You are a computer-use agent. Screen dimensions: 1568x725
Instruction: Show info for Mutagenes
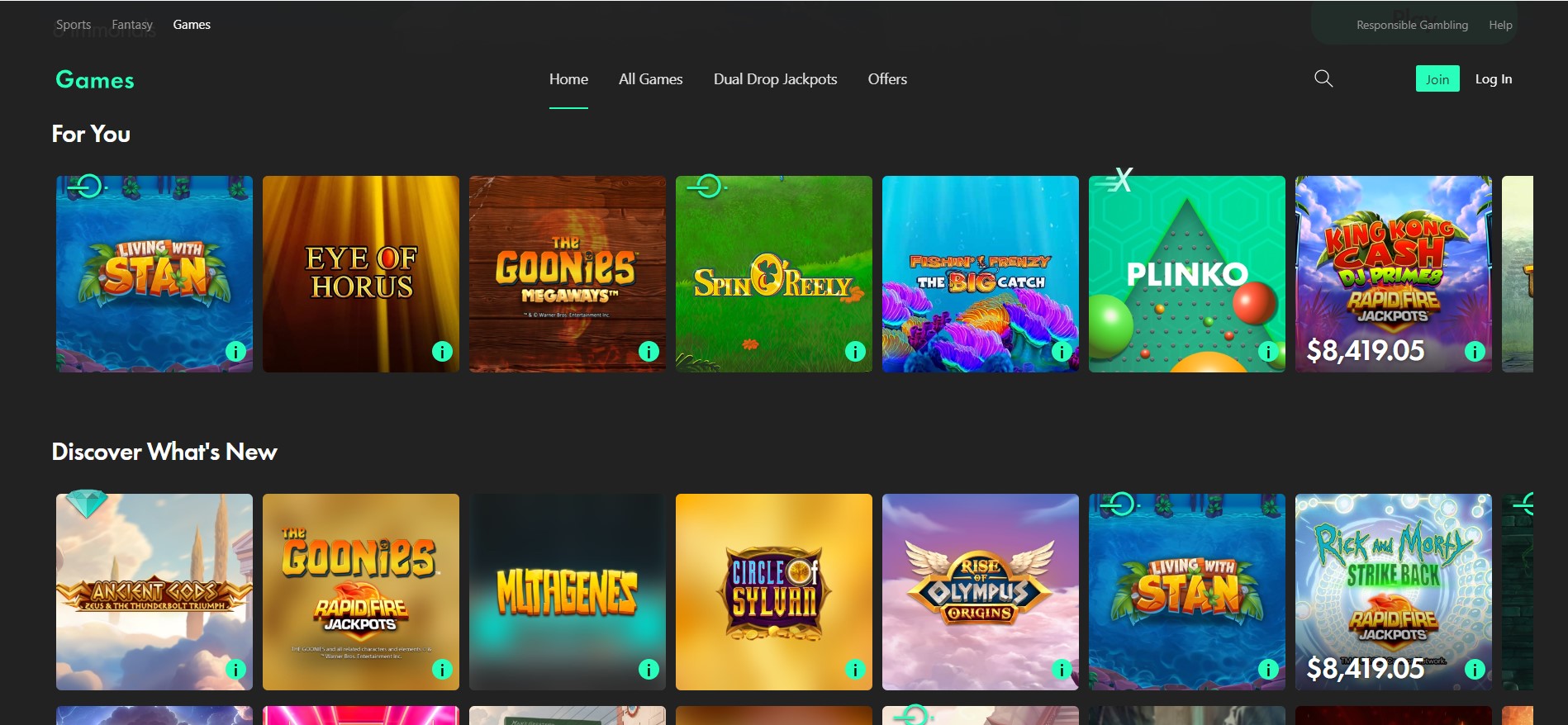[x=649, y=670]
